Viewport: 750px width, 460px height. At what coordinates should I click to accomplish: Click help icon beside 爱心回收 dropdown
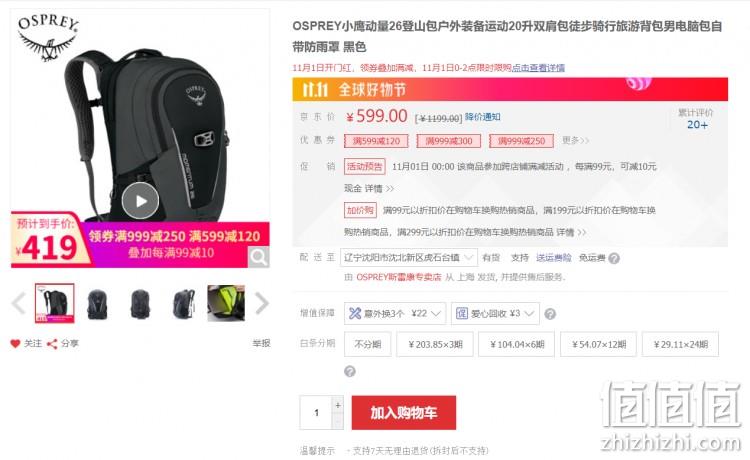pyautogui.click(x=550, y=314)
